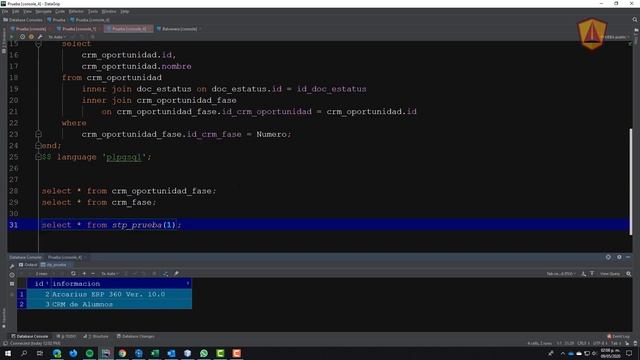
Task: Select the stp_prueba result tab
Action: (x=56, y=265)
